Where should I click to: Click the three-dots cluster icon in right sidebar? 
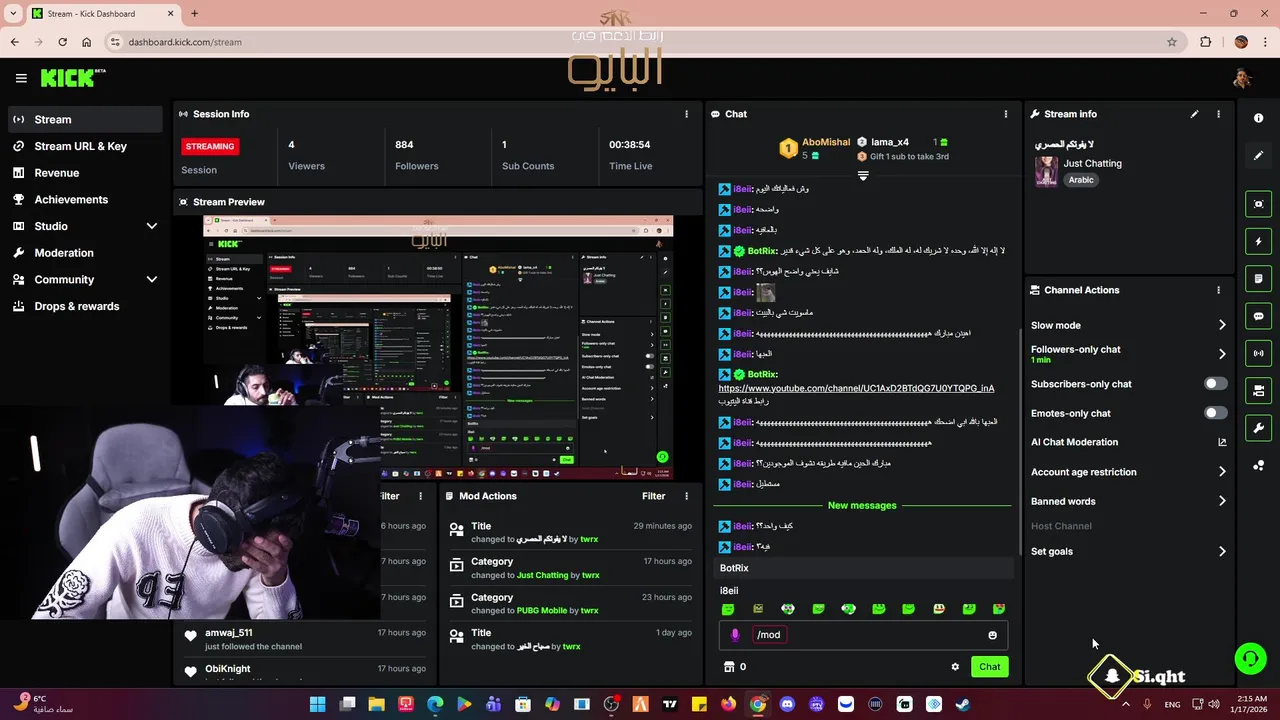[x=1259, y=466]
